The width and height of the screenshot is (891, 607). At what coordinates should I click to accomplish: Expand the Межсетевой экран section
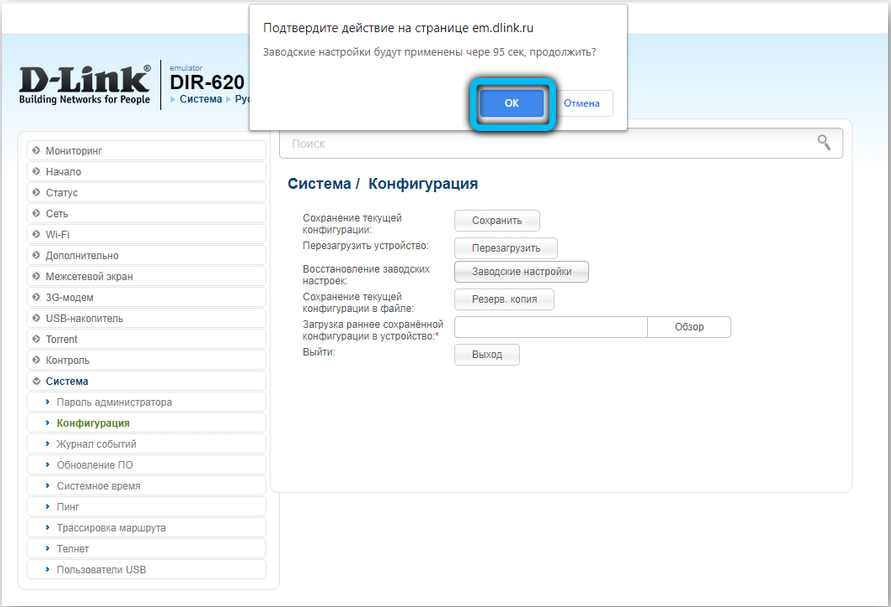coord(146,276)
